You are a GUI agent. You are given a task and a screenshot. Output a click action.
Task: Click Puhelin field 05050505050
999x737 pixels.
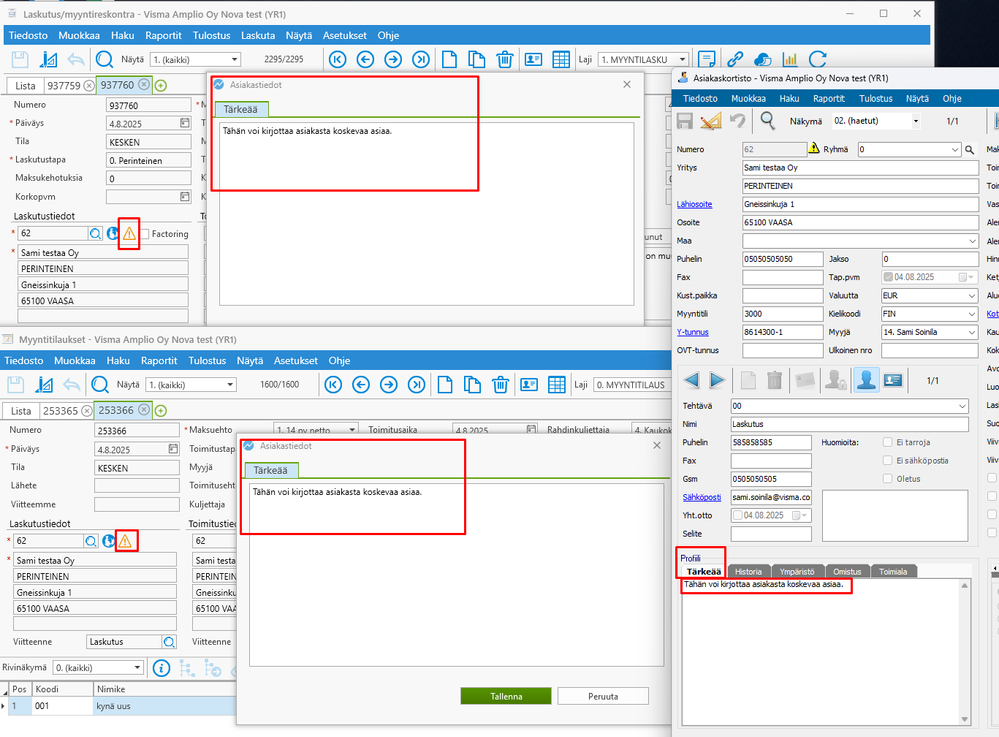[782, 259]
